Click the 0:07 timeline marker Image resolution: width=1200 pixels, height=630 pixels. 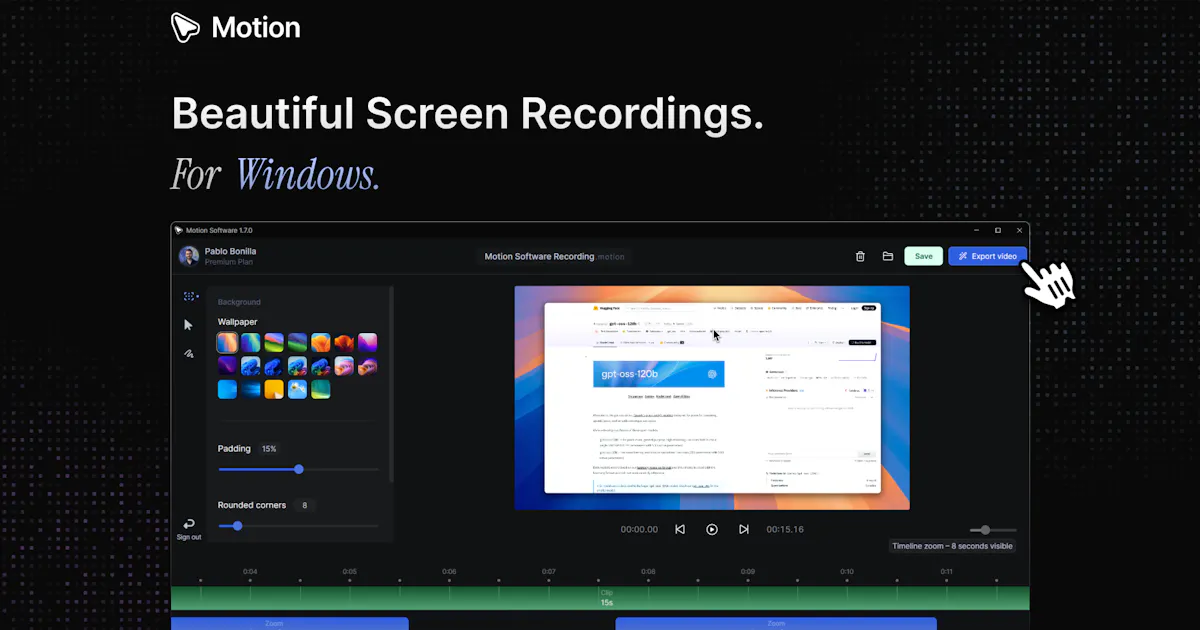click(549, 572)
